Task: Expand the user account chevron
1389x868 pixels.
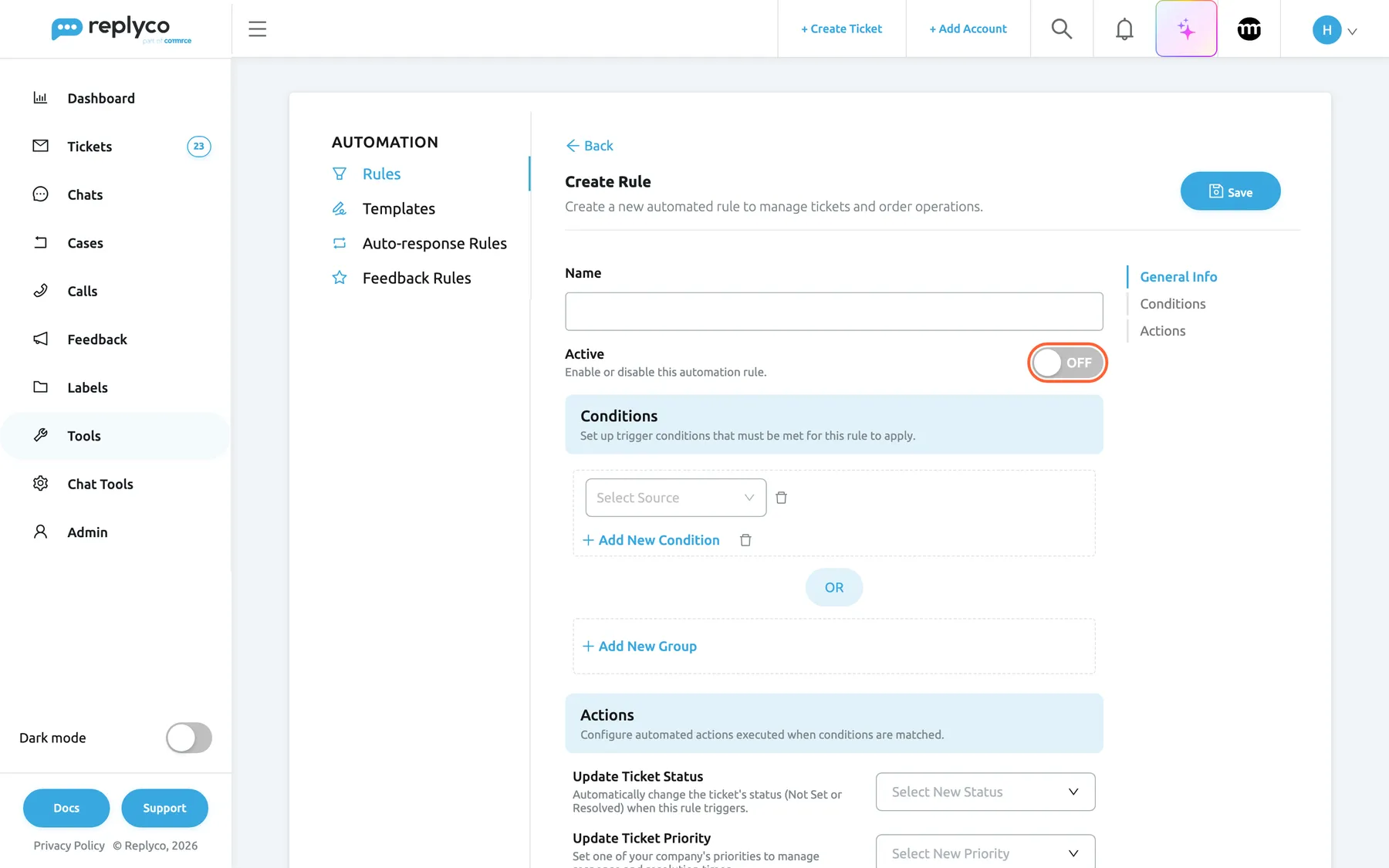Action: tap(1352, 32)
